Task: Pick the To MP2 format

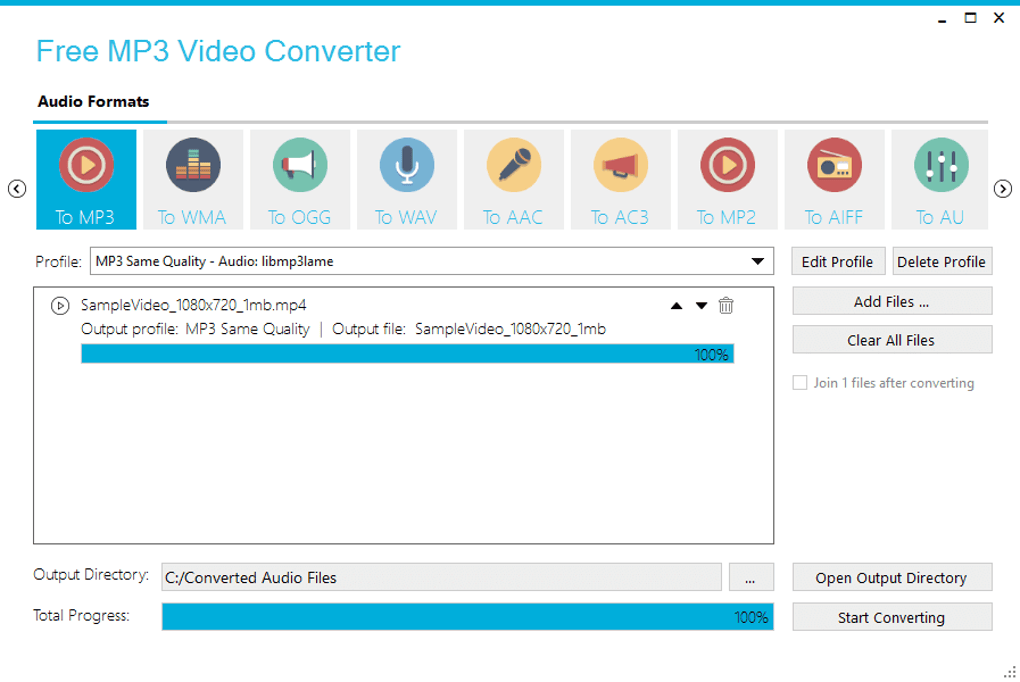Action: tap(727, 179)
